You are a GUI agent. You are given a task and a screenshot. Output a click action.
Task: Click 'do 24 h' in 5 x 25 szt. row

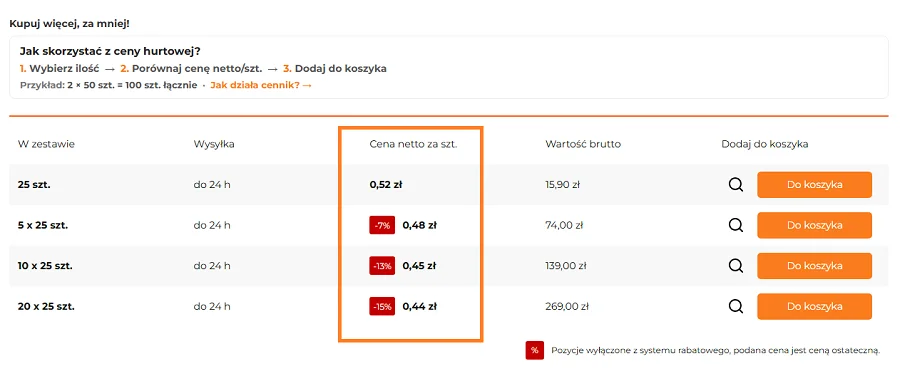[x=212, y=226]
